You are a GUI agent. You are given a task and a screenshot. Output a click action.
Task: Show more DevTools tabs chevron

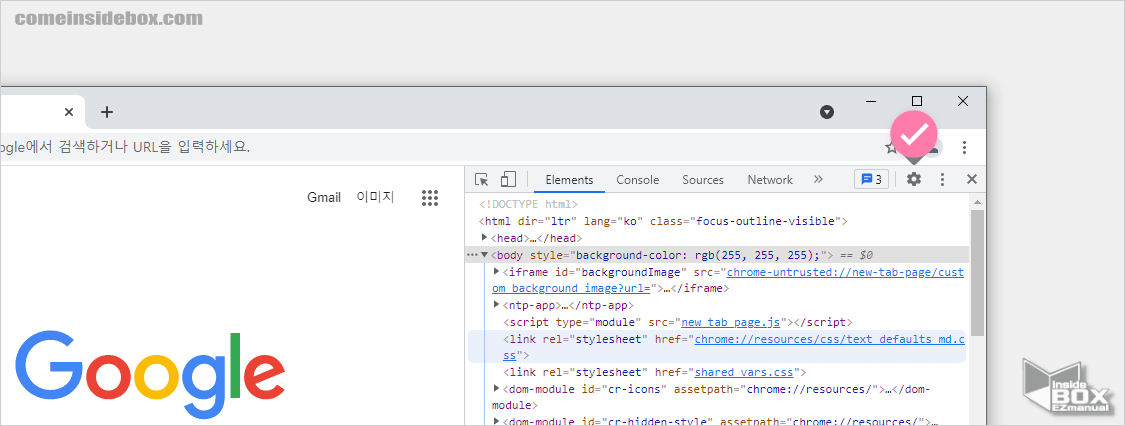818,179
